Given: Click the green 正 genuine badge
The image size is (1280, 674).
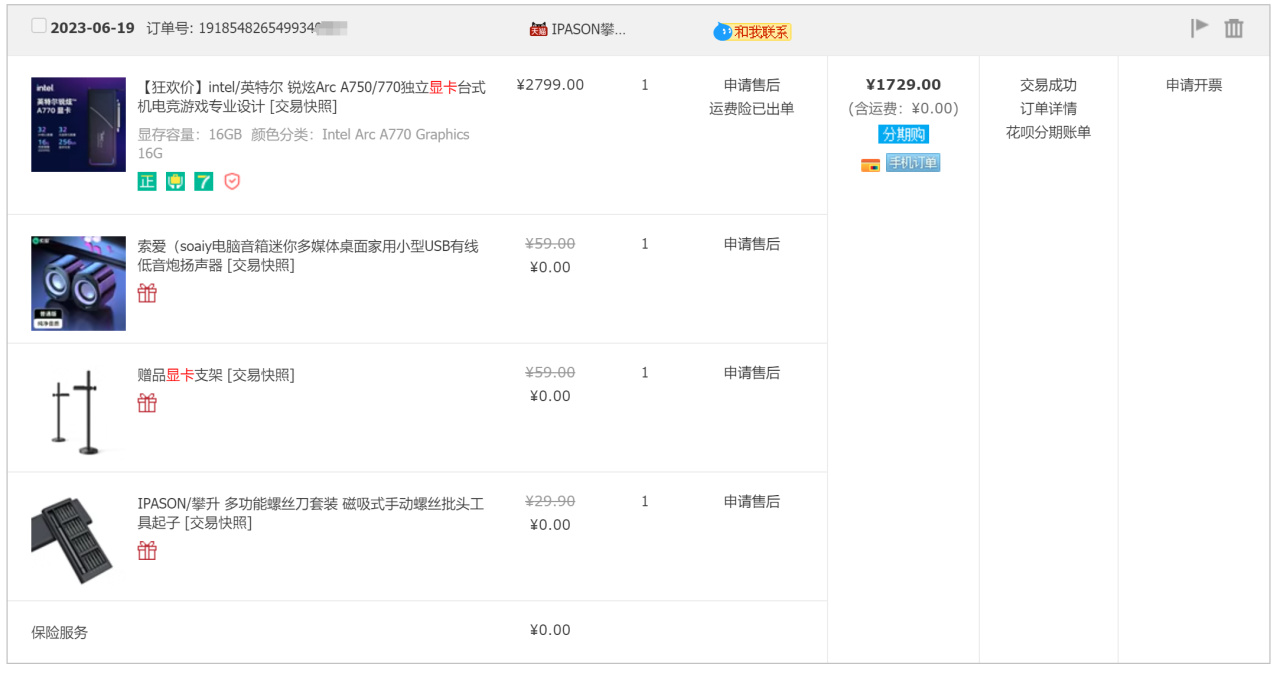Looking at the screenshot, I should (x=147, y=181).
